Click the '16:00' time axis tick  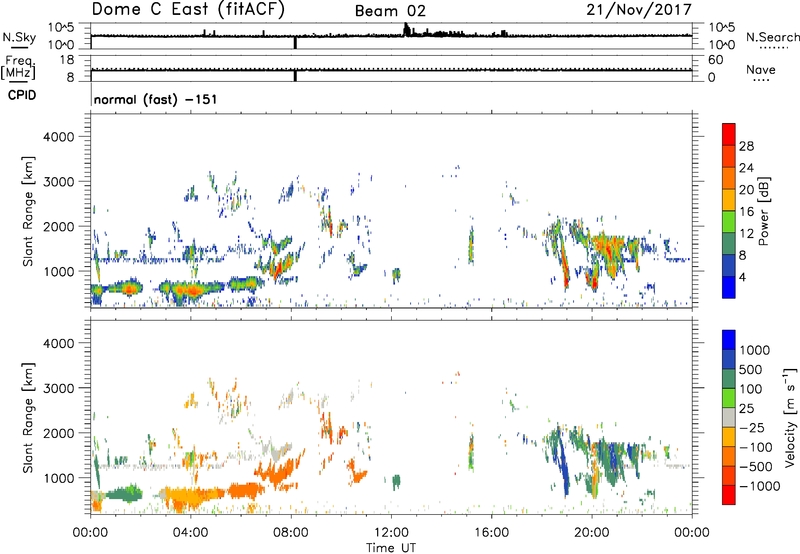coord(491,533)
